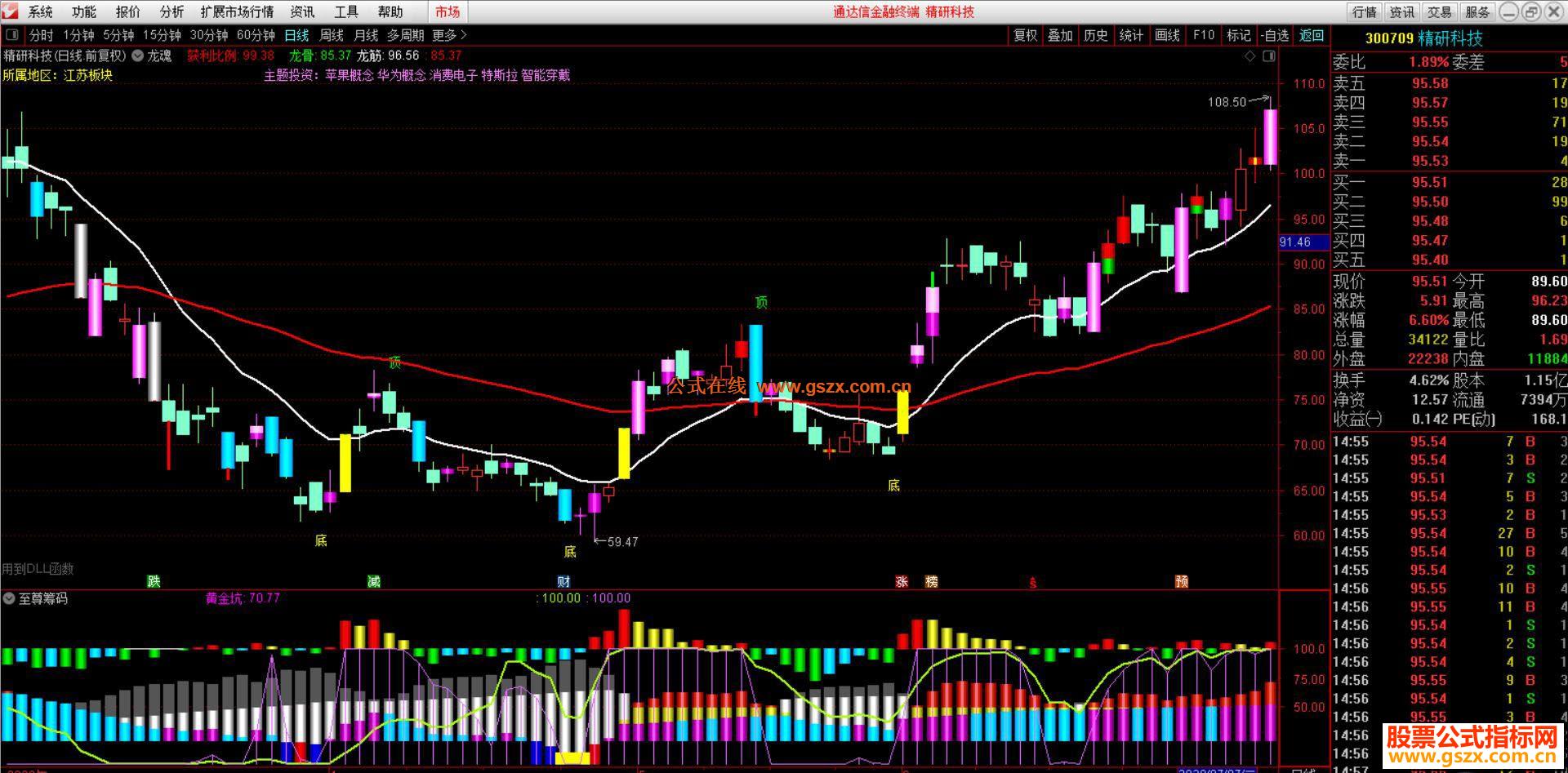The width and height of the screenshot is (1568, 773).
Task: Click the 59.47 low price label
Action: pos(622,541)
